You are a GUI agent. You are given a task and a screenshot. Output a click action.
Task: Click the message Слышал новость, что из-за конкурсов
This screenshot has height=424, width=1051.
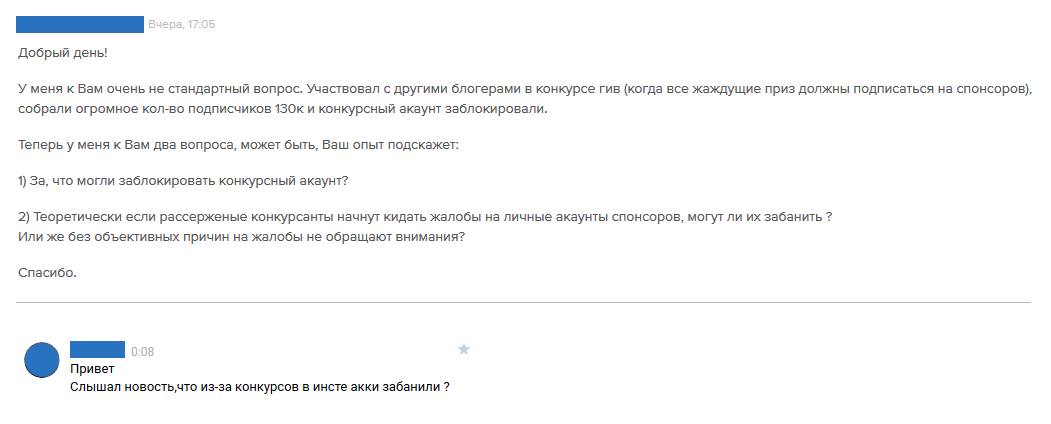(x=259, y=387)
